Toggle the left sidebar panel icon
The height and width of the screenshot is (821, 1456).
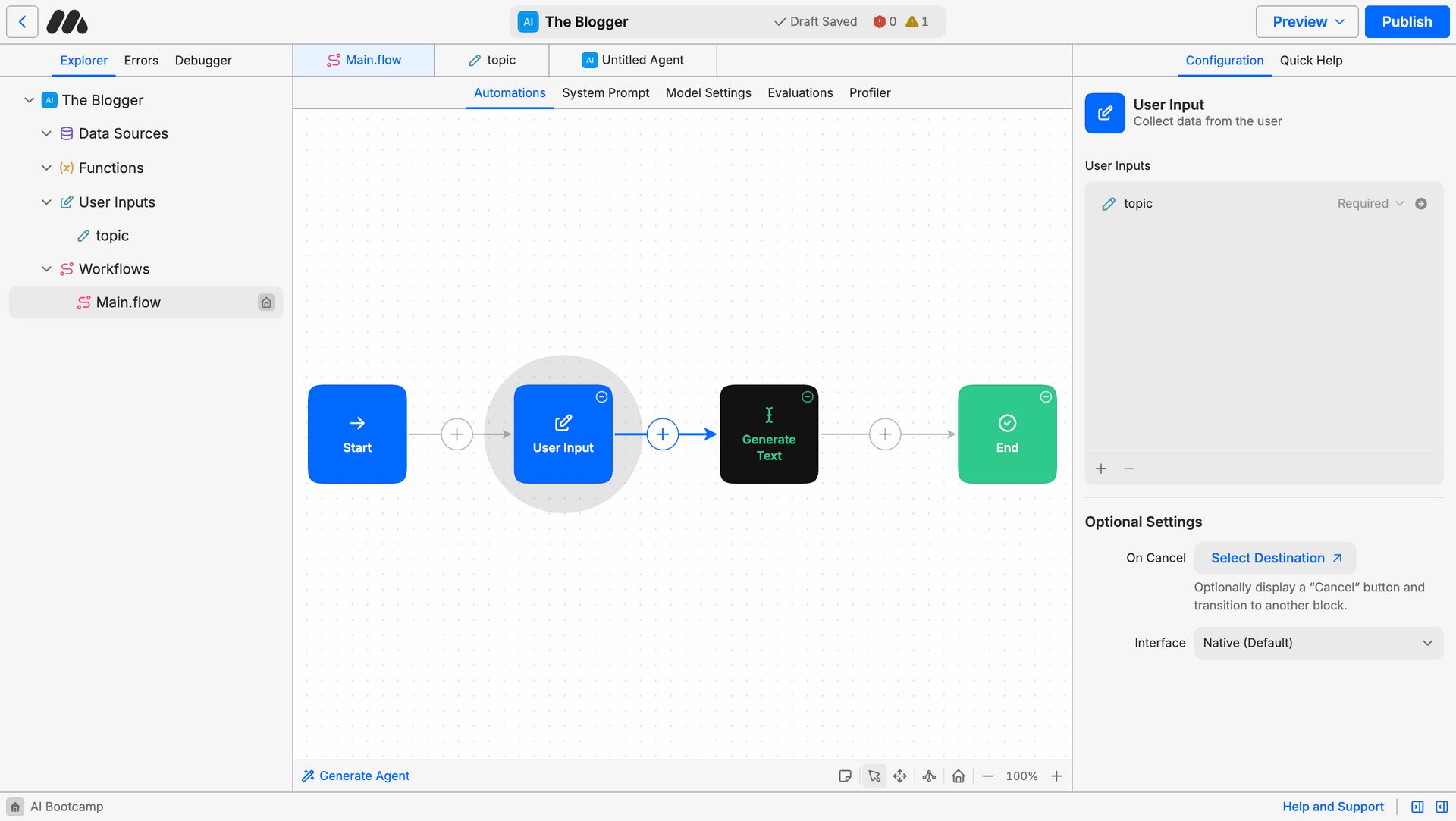coord(1417,807)
